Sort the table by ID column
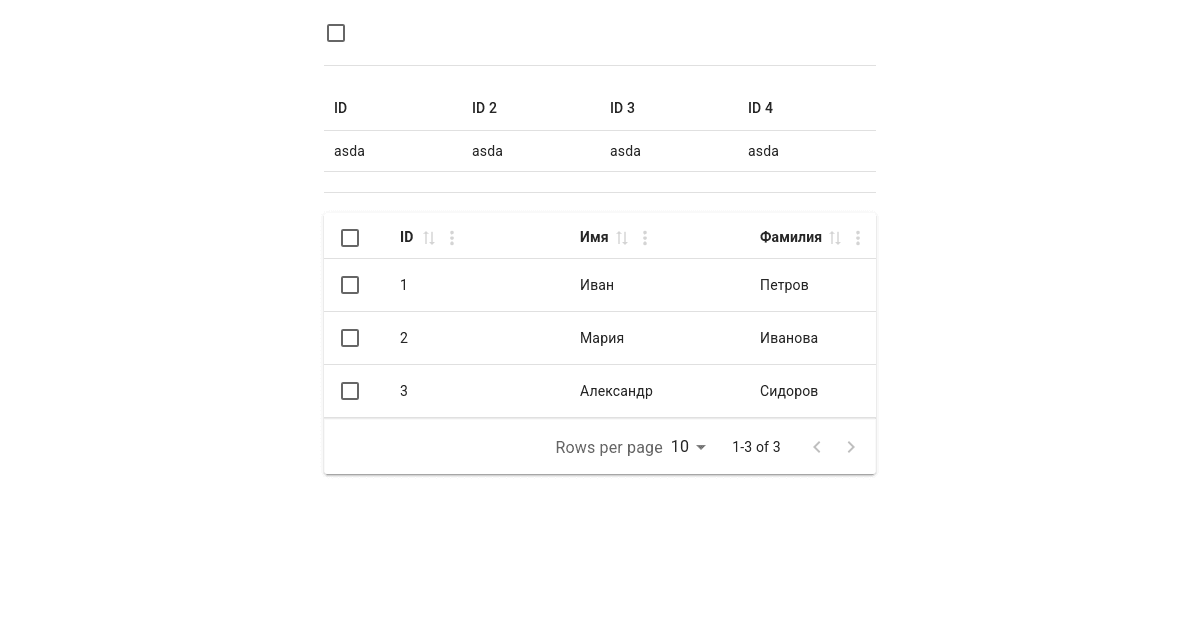1200x630 pixels. click(x=429, y=238)
